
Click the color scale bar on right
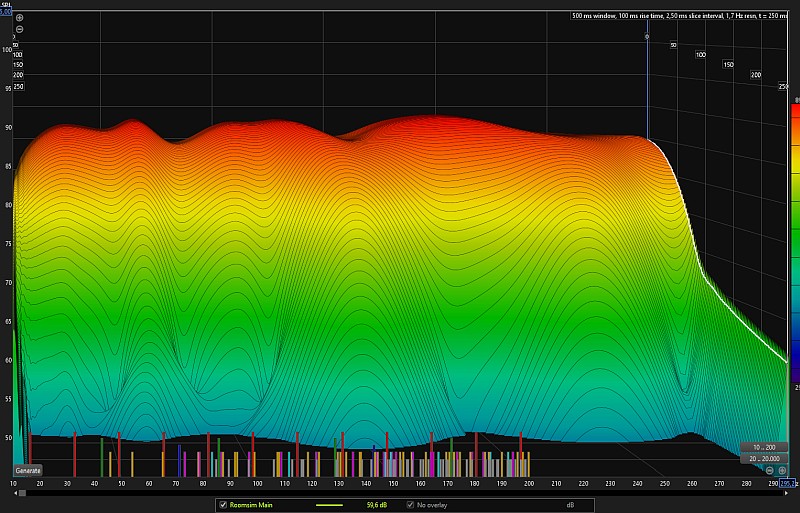(795, 242)
